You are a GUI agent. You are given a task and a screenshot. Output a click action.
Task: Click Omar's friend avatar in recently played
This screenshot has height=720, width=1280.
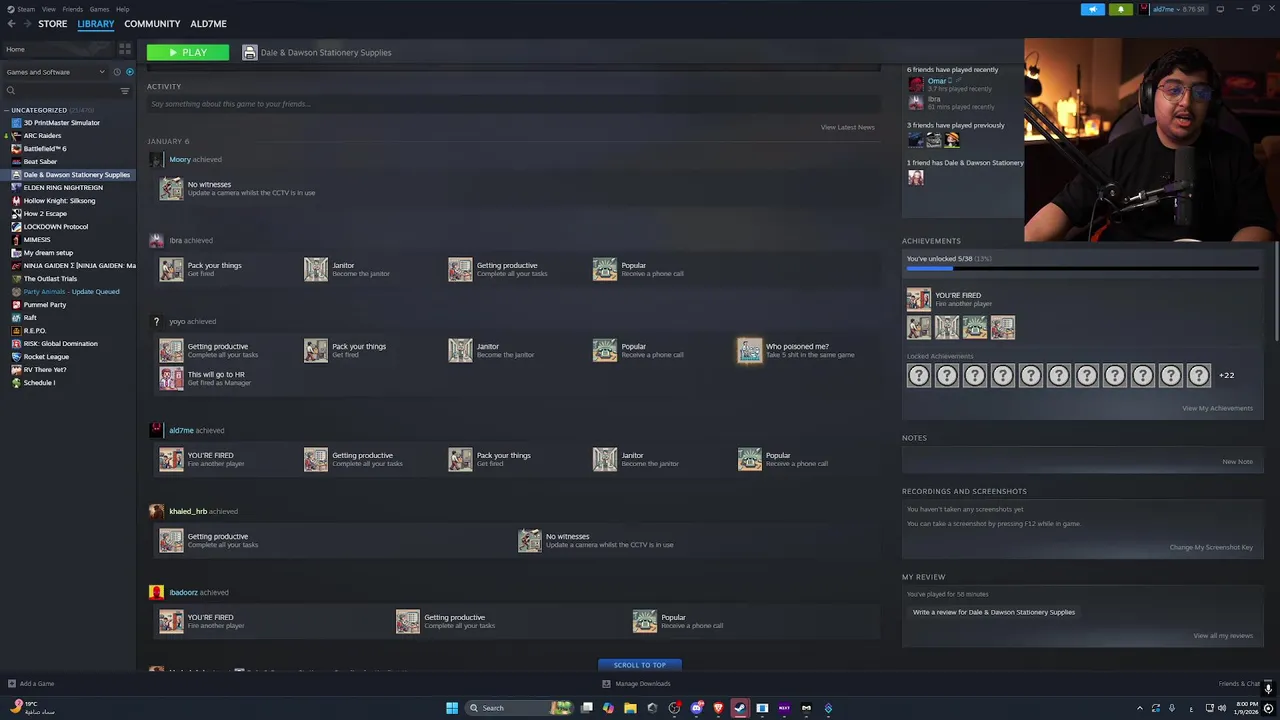[x=916, y=84]
